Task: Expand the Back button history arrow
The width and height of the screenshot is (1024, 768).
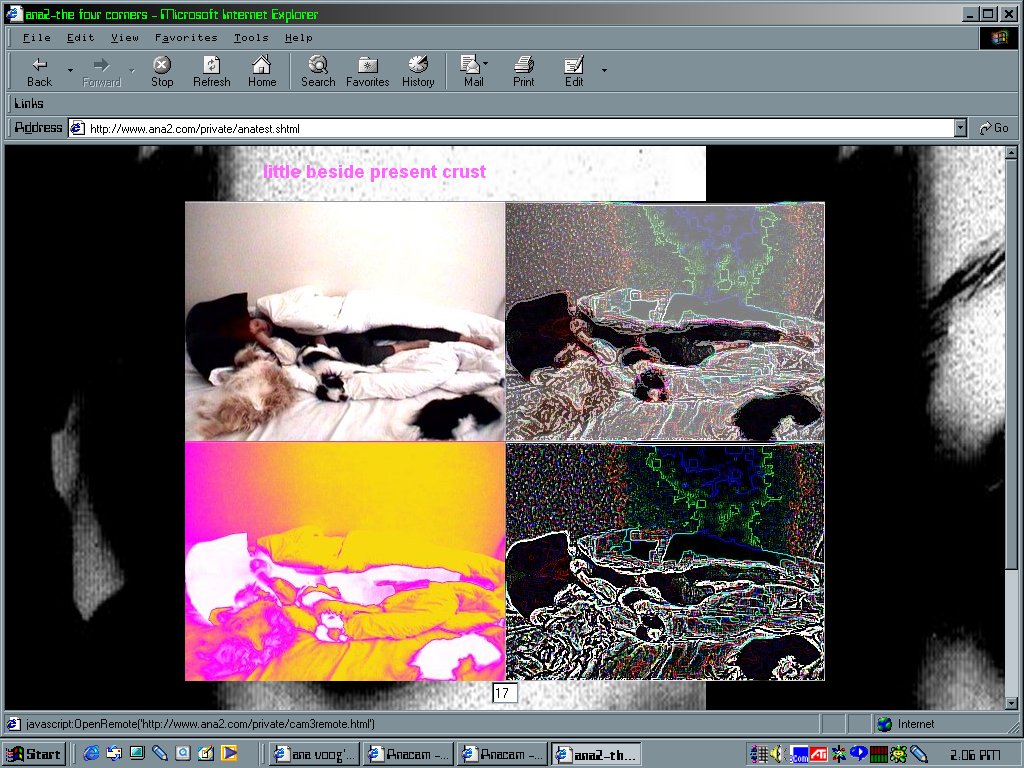Action: pyautogui.click(x=70, y=70)
